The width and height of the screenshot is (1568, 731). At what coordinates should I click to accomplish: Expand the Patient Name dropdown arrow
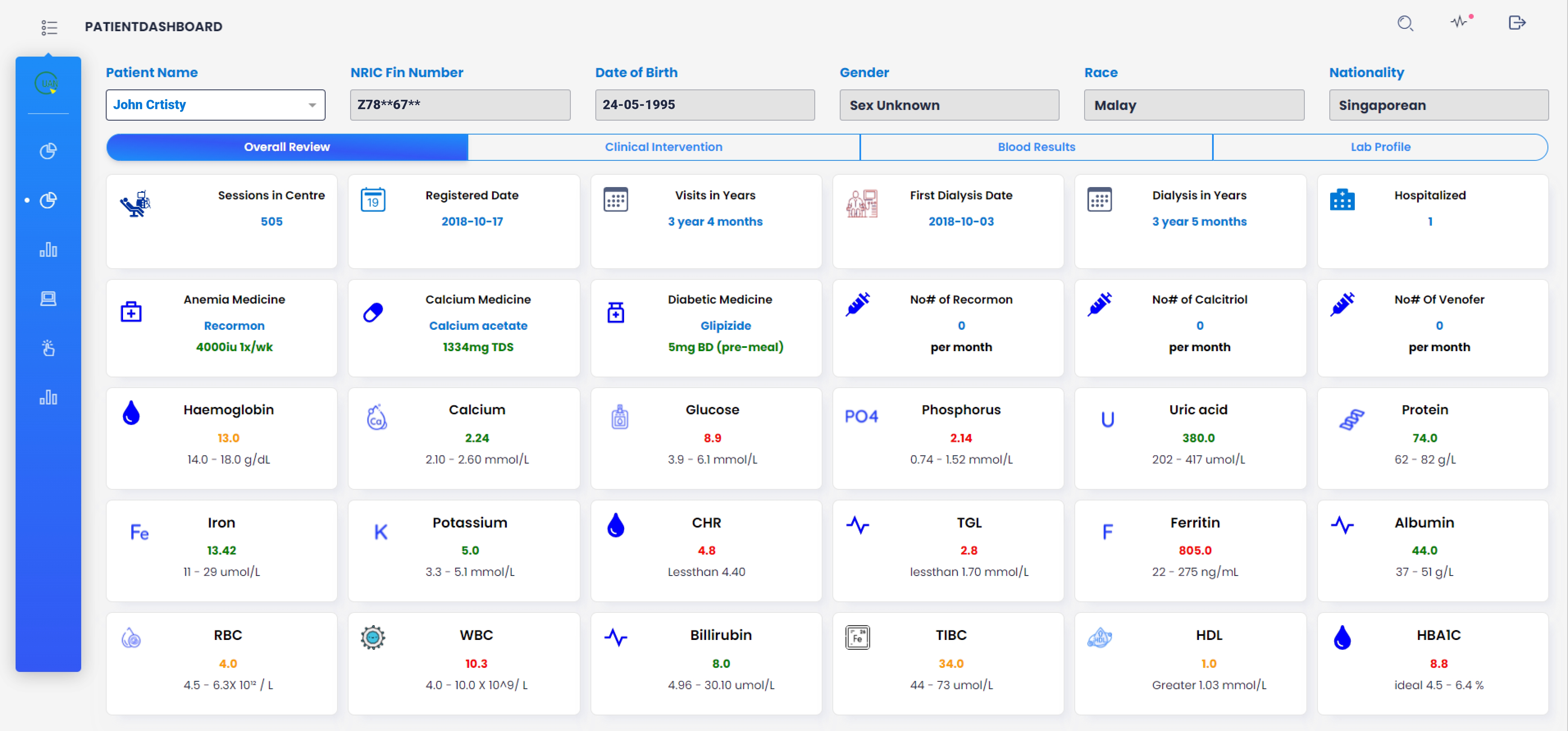click(x=312, y=105)
